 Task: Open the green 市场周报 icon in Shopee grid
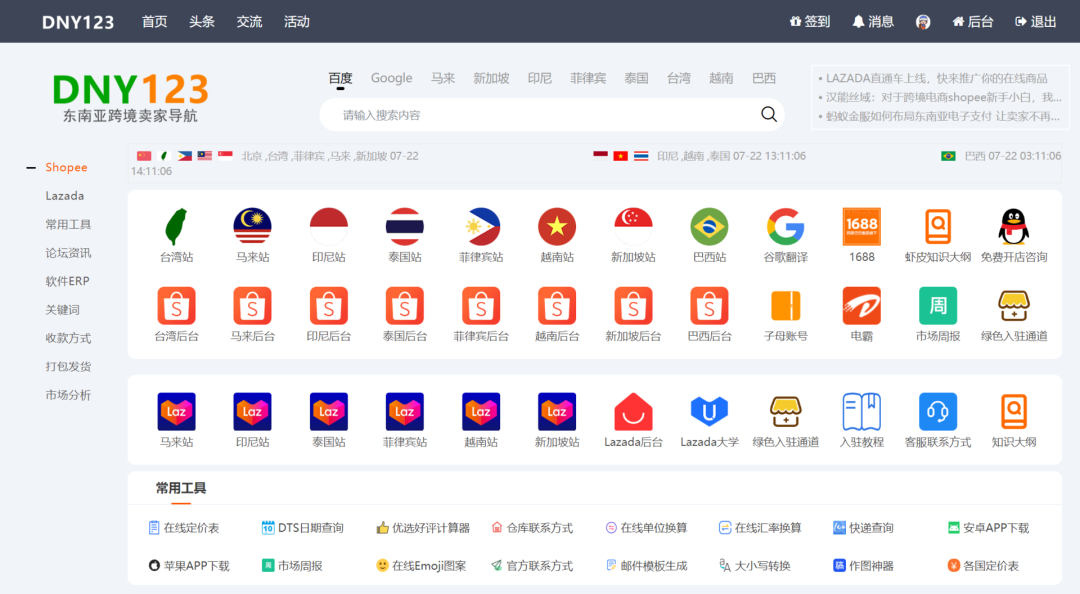[937, 306]
